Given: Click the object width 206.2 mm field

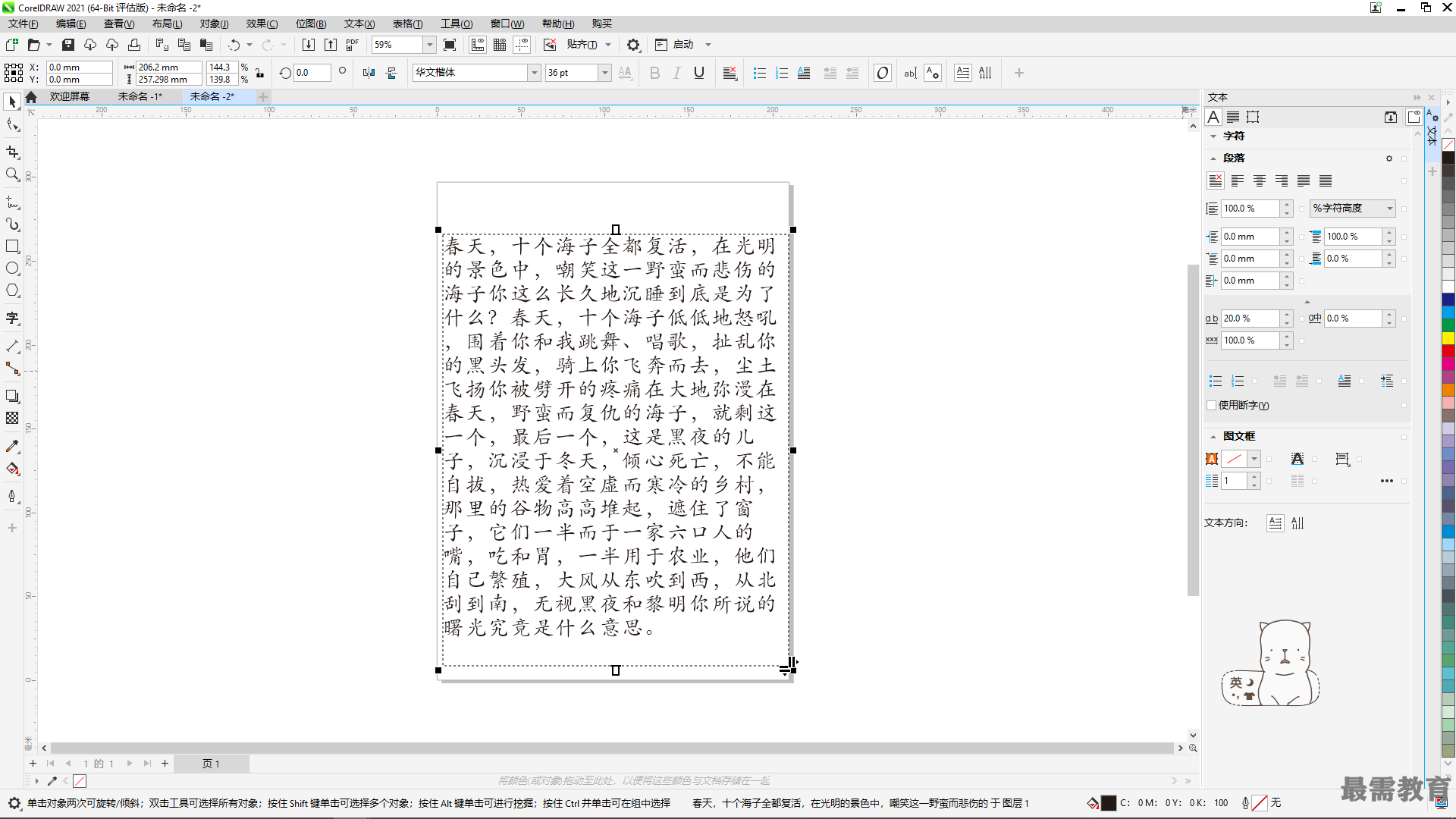Looking at the screenshot, I should coord(168,67).
